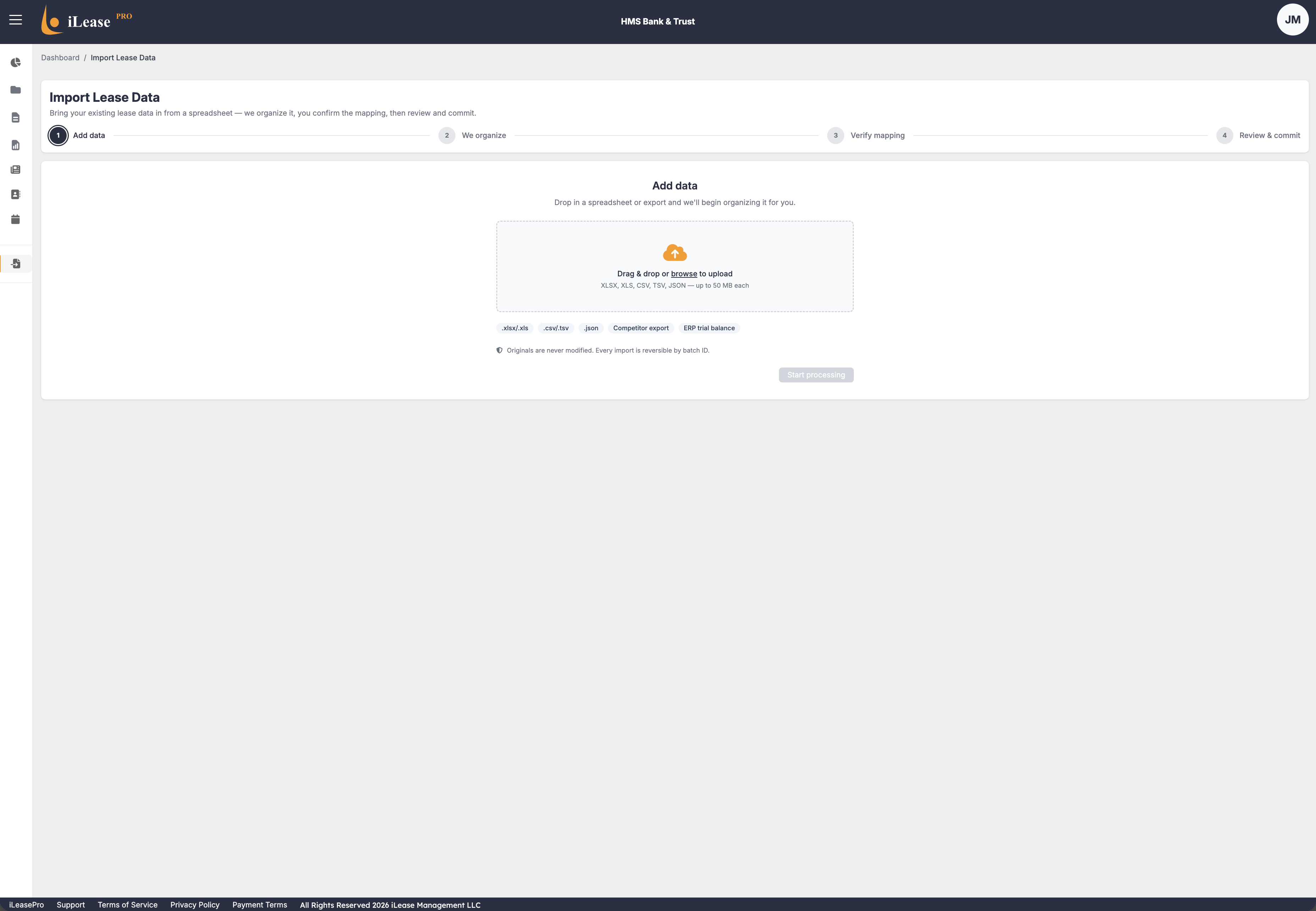Open Privacy Policy footer link
1316x911 pixels.
[195, 905]
